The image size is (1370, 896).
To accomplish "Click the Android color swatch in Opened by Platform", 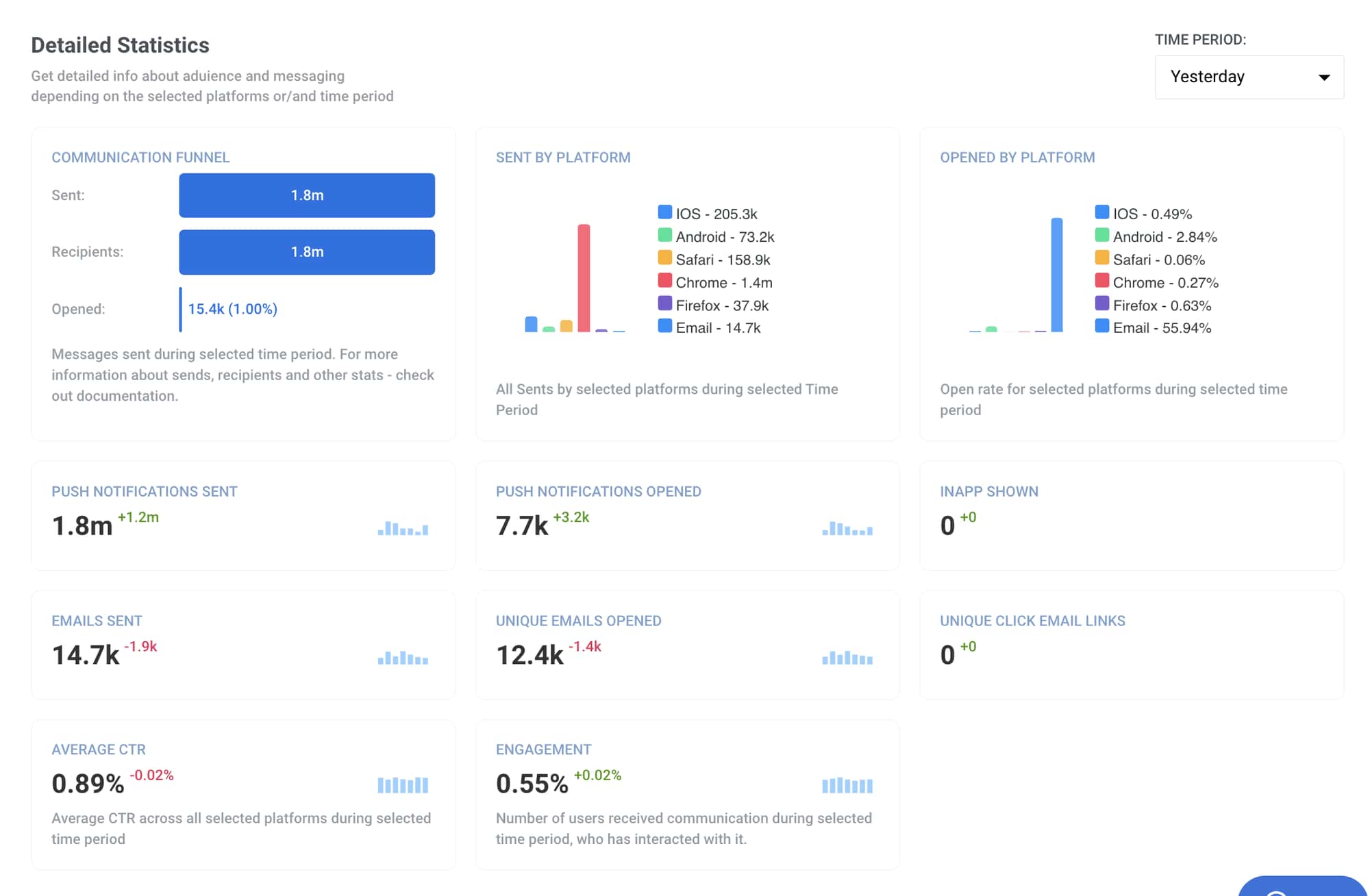I will [1103, 236].
